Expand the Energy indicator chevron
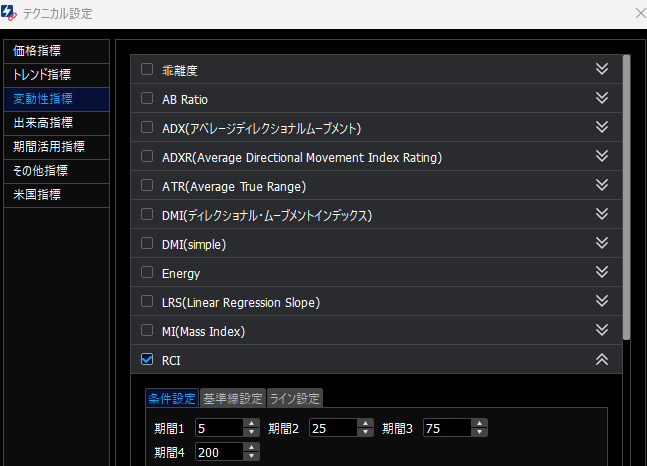 [601, 272]
